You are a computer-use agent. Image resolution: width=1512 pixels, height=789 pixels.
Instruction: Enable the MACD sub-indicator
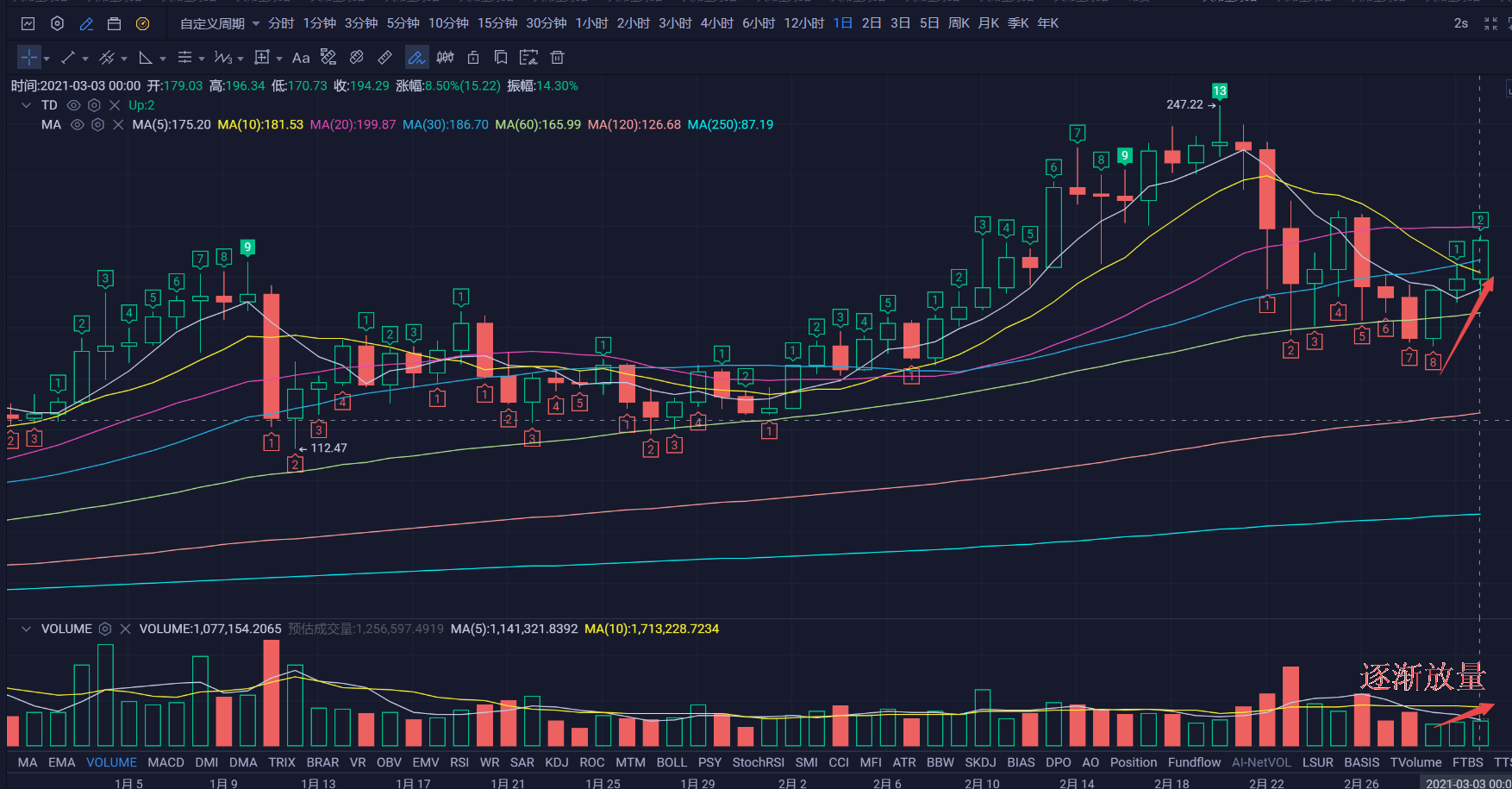(x=166, y=762)
